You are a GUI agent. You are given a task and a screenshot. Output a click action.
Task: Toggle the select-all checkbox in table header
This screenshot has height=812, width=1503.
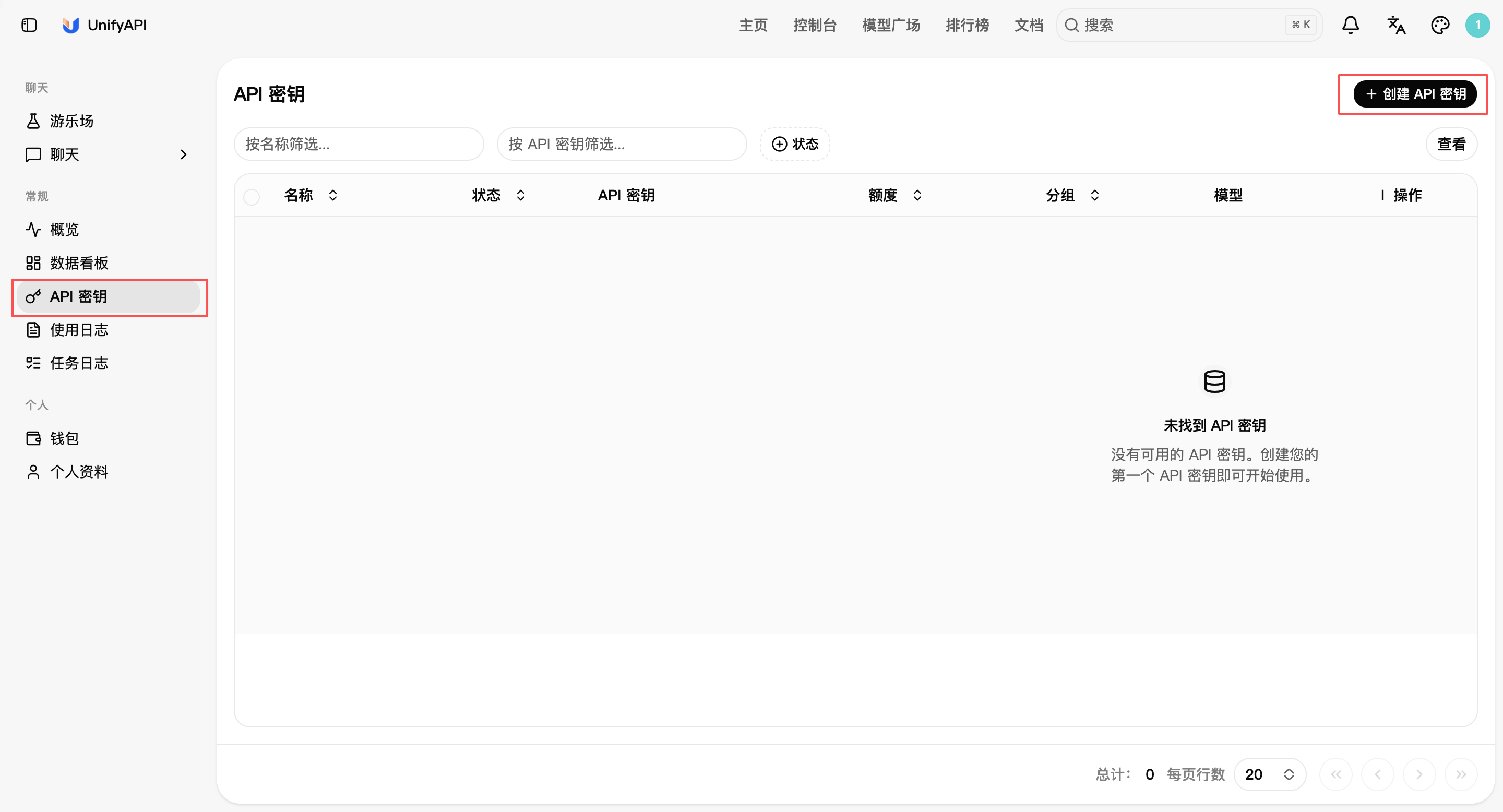tap(252, 197)
